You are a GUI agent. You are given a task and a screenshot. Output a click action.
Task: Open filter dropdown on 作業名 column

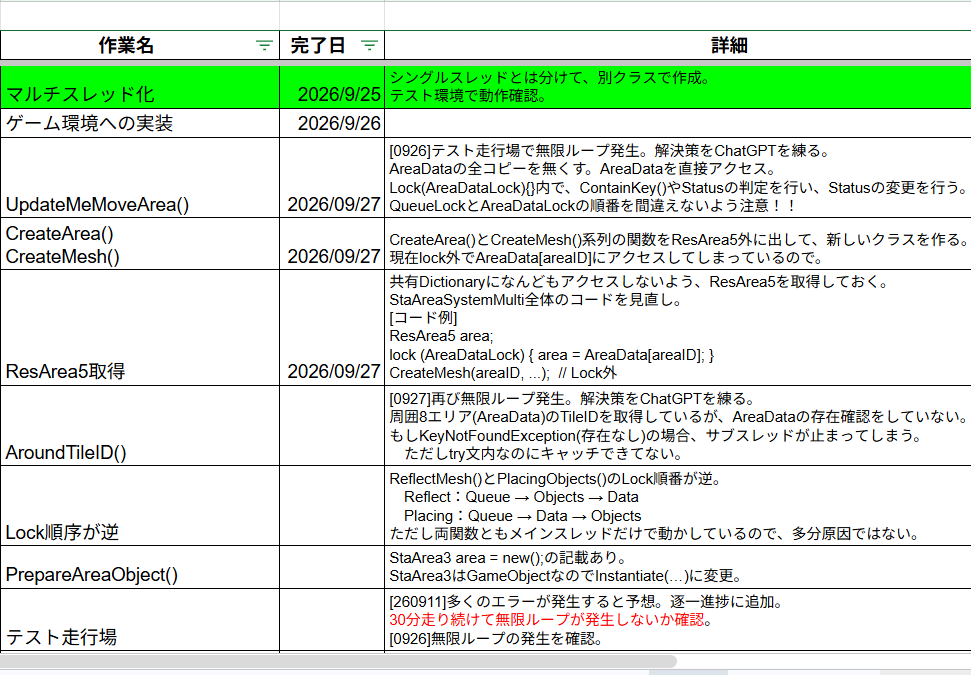(264, 45)
